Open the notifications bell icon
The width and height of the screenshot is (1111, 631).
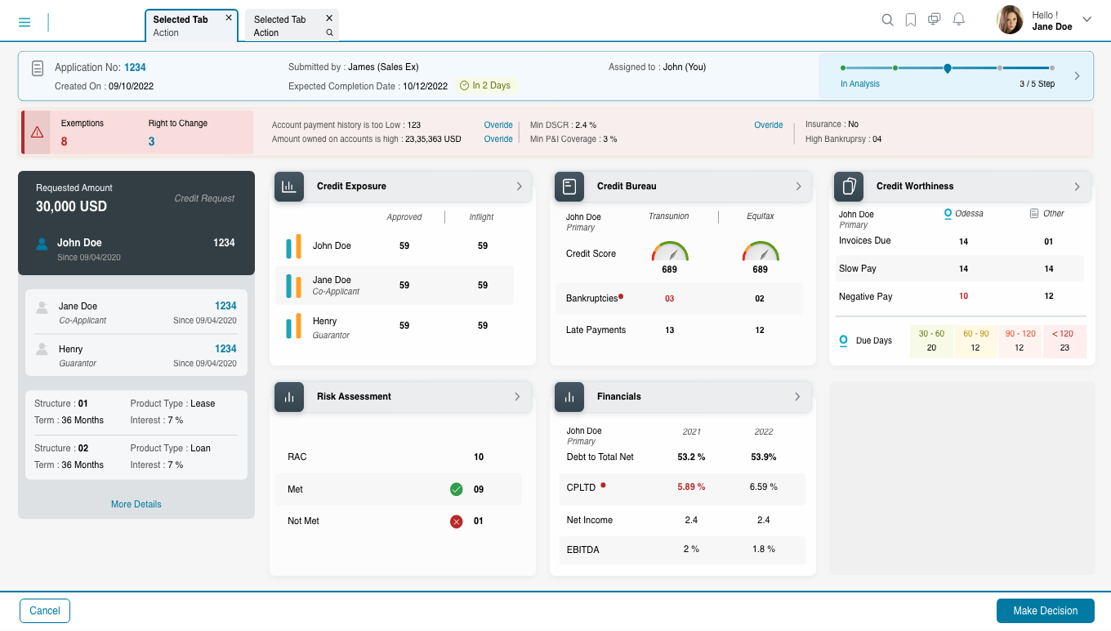[958, 20]
